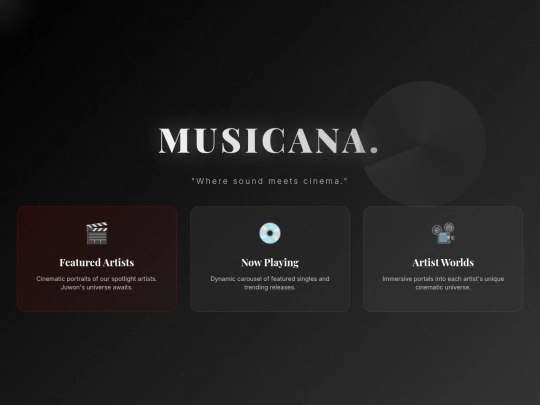Screen dimensions: 540x405
Task: Select the red-tinted Featured Artists card
Action: (97, 259)
